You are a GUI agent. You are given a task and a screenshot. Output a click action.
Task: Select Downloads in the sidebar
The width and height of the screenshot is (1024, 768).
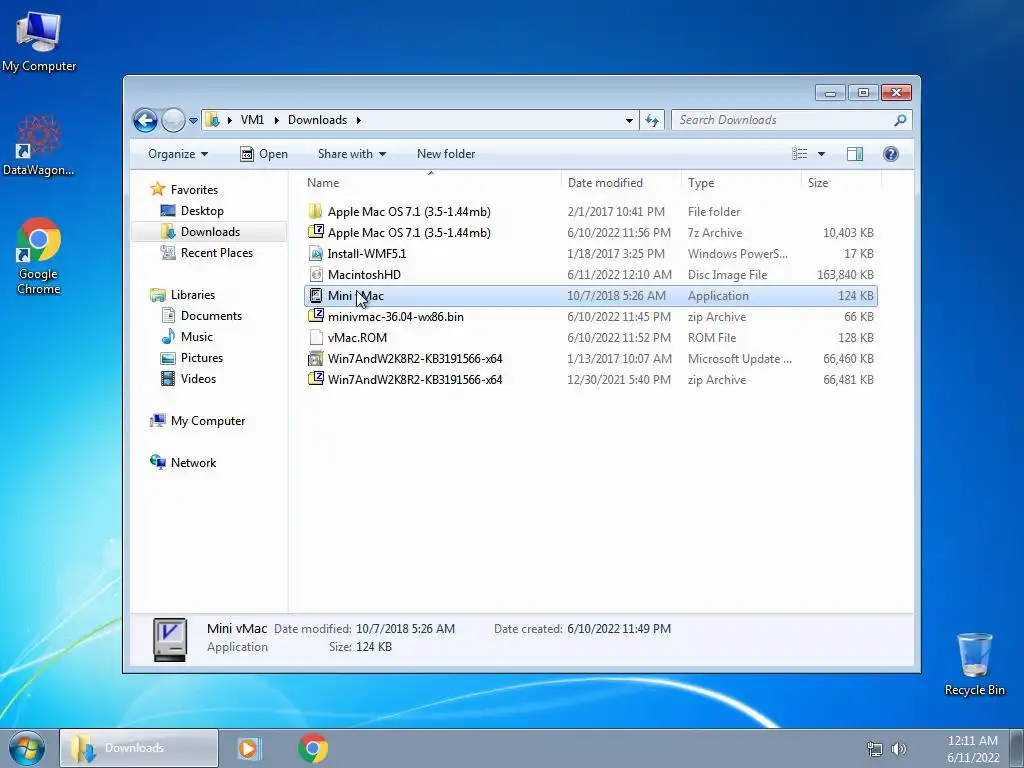tap(210, 232)
